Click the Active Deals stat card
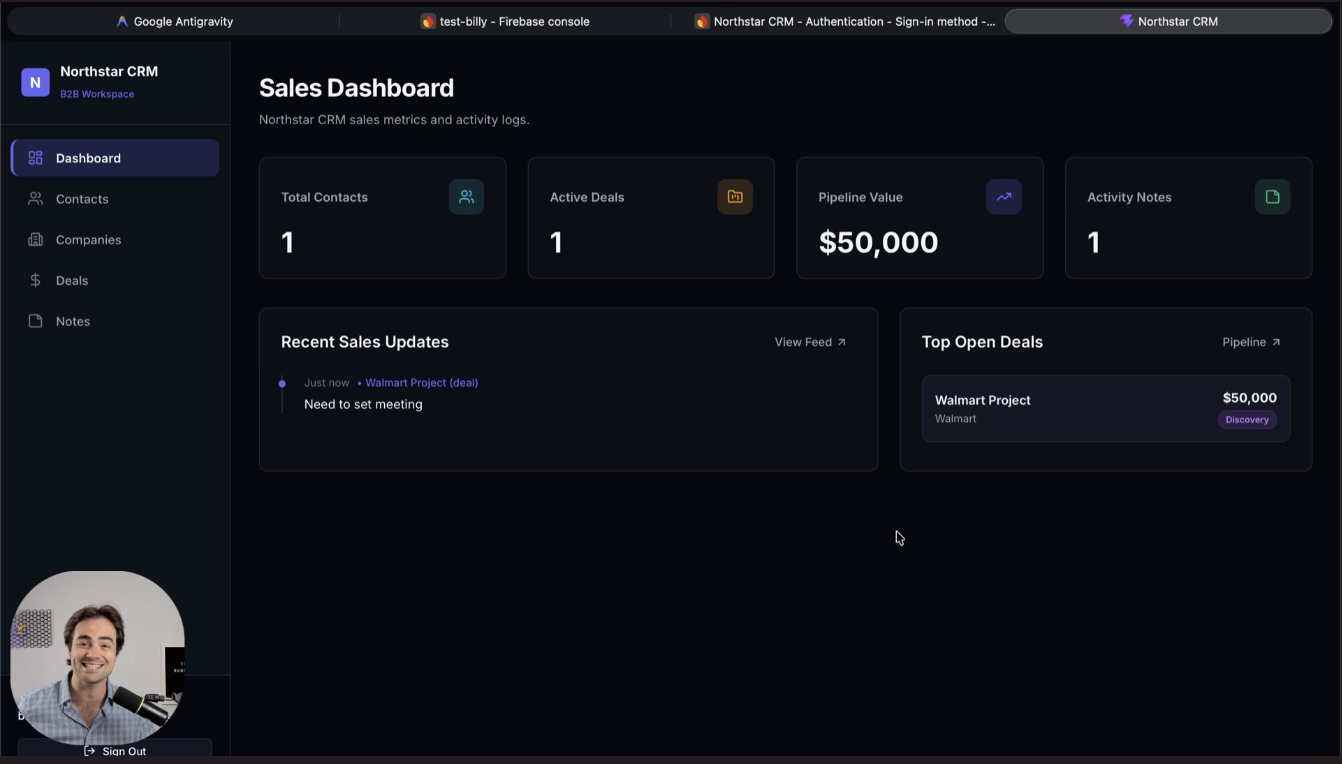Viewport: 1342px width, 764px height. point(651,218)
